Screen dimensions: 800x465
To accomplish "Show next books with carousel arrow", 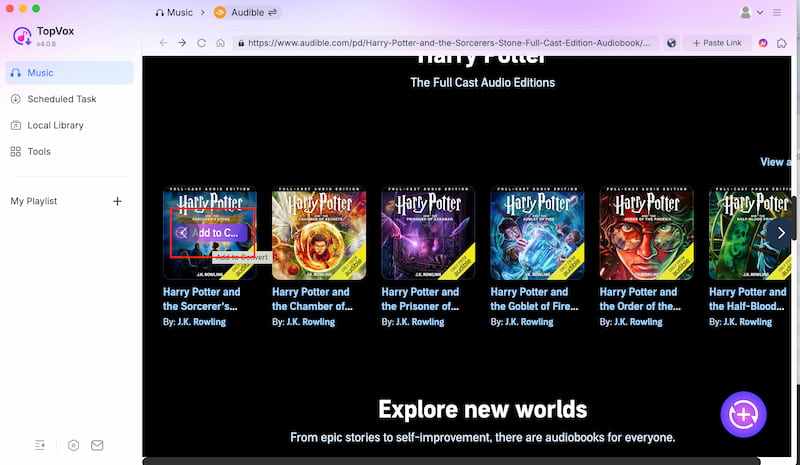I will (781, 233).
